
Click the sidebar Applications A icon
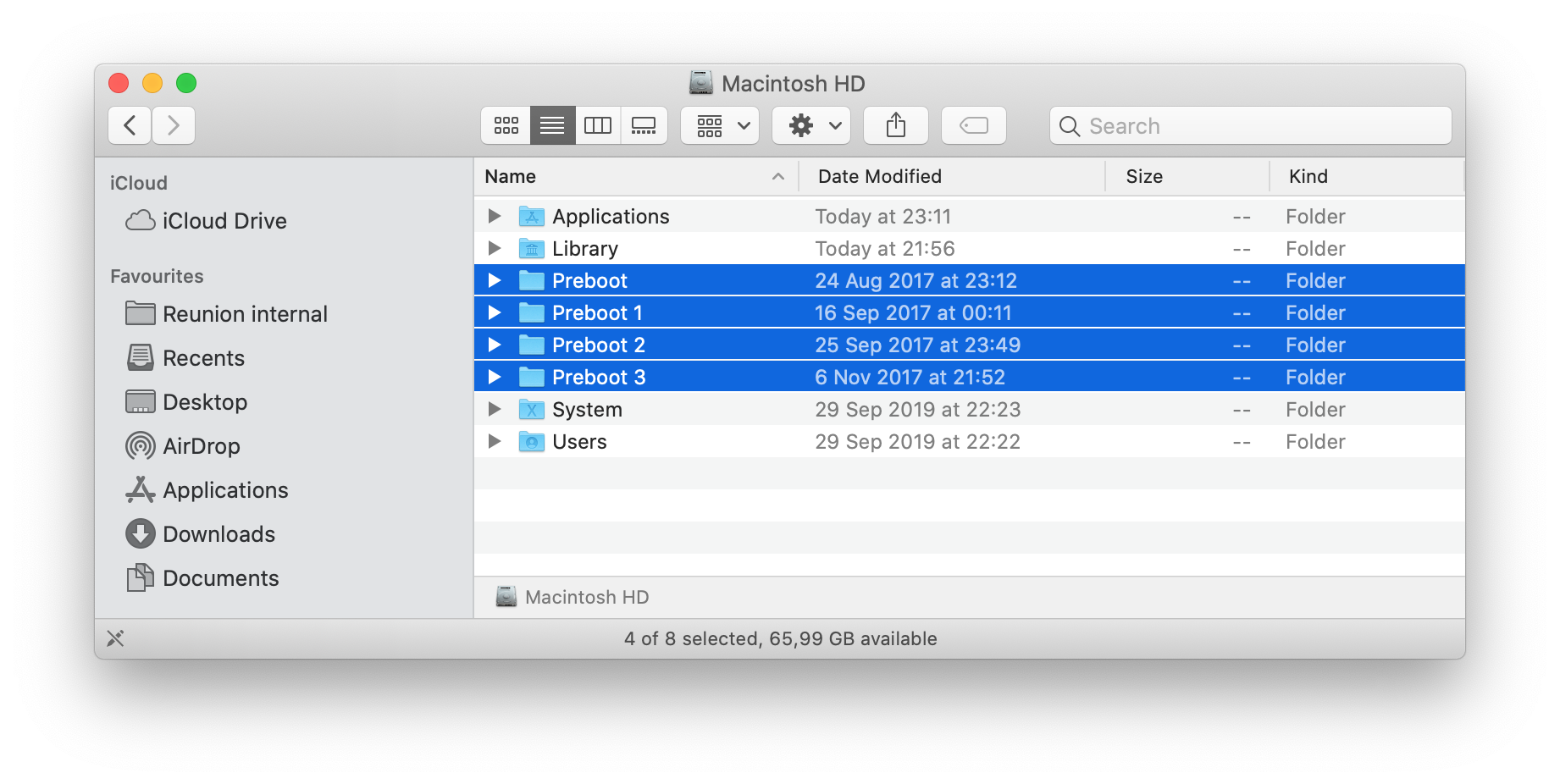[140, 489]
